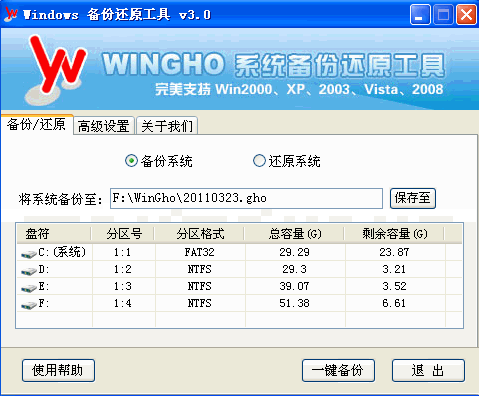This screenshot has width=479, height=396.
Task: Click the drive icon for C: (系统)
Action: (29, 254)
